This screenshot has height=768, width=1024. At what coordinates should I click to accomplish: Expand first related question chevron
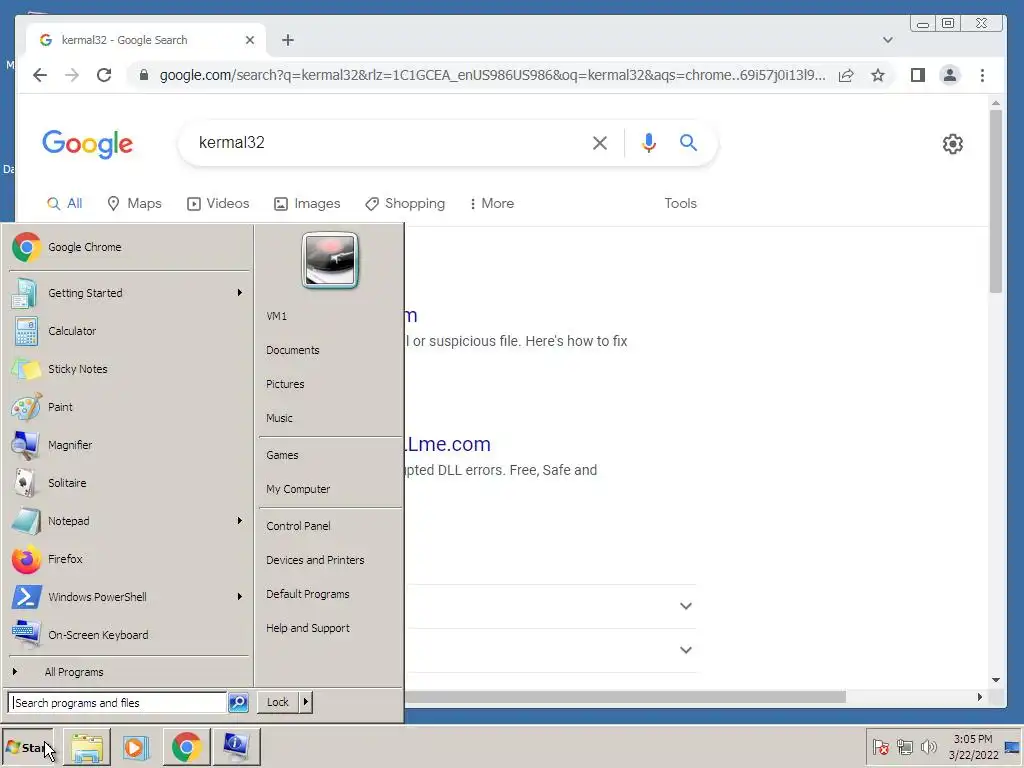[686, 606]
